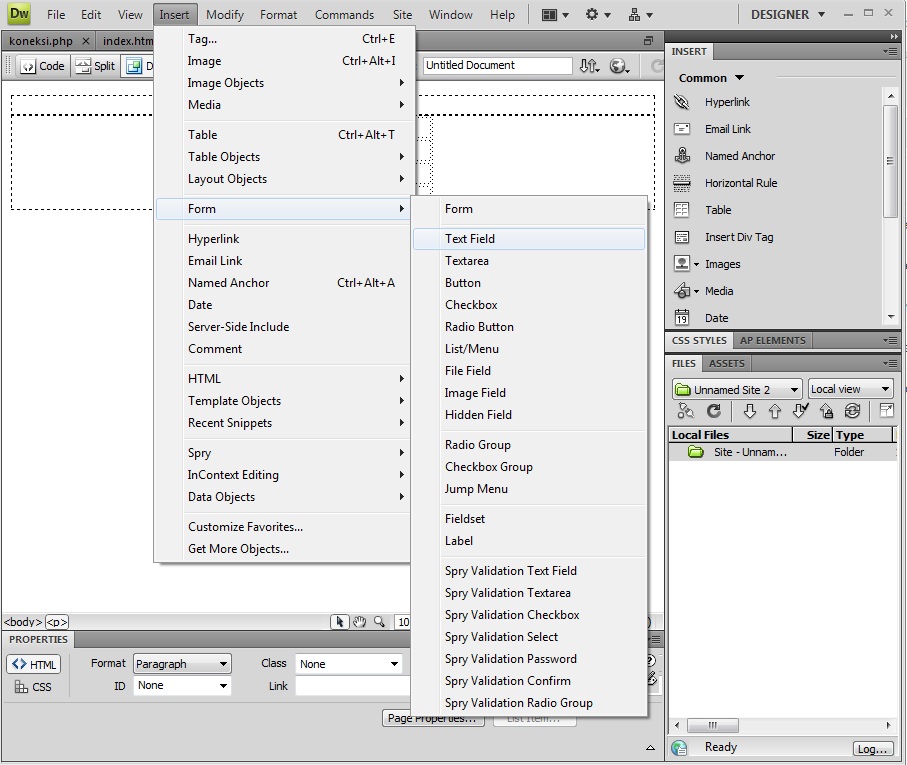
Task: Select the Site - Unnamed folder row
Action: click(782, 452)
